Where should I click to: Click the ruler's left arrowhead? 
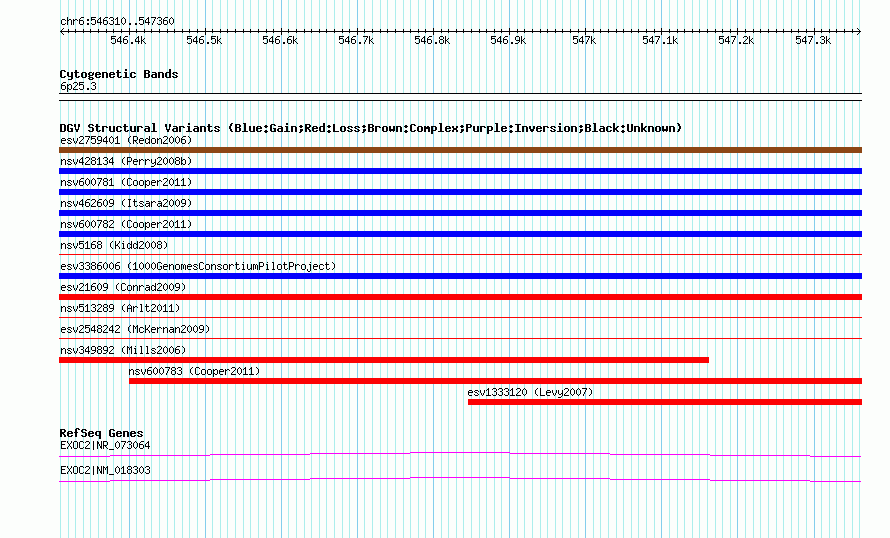tap(62, 31)
